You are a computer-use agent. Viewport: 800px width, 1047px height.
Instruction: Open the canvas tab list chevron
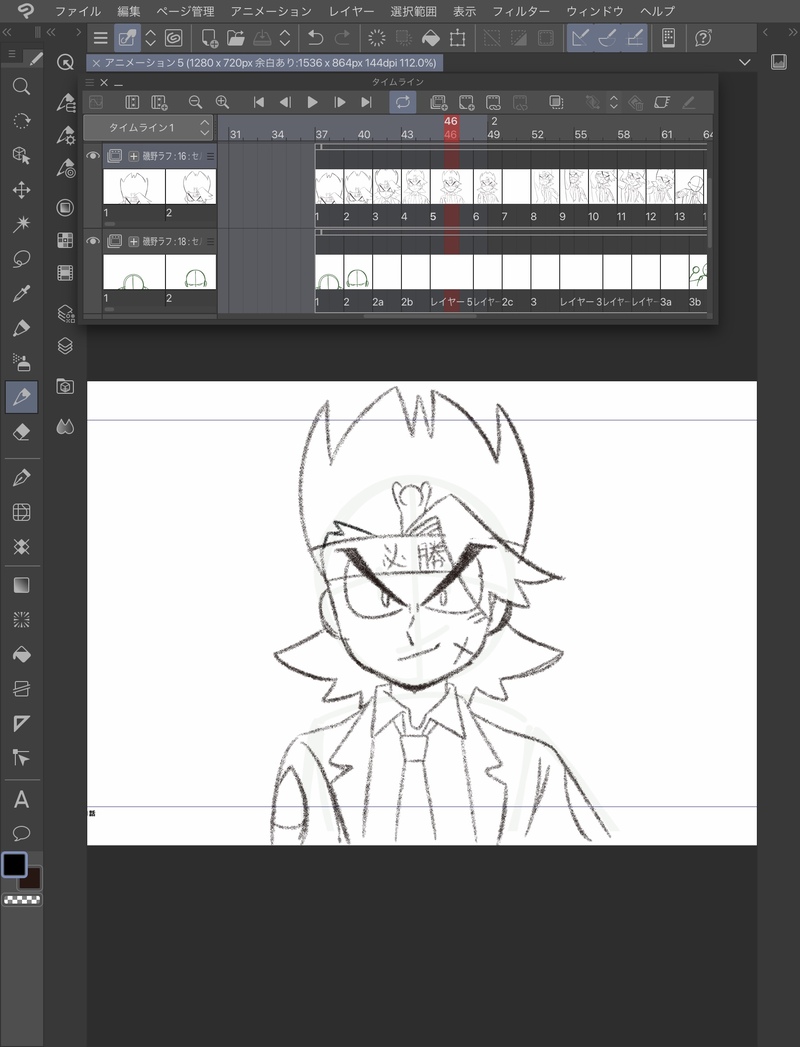[745, 62]
